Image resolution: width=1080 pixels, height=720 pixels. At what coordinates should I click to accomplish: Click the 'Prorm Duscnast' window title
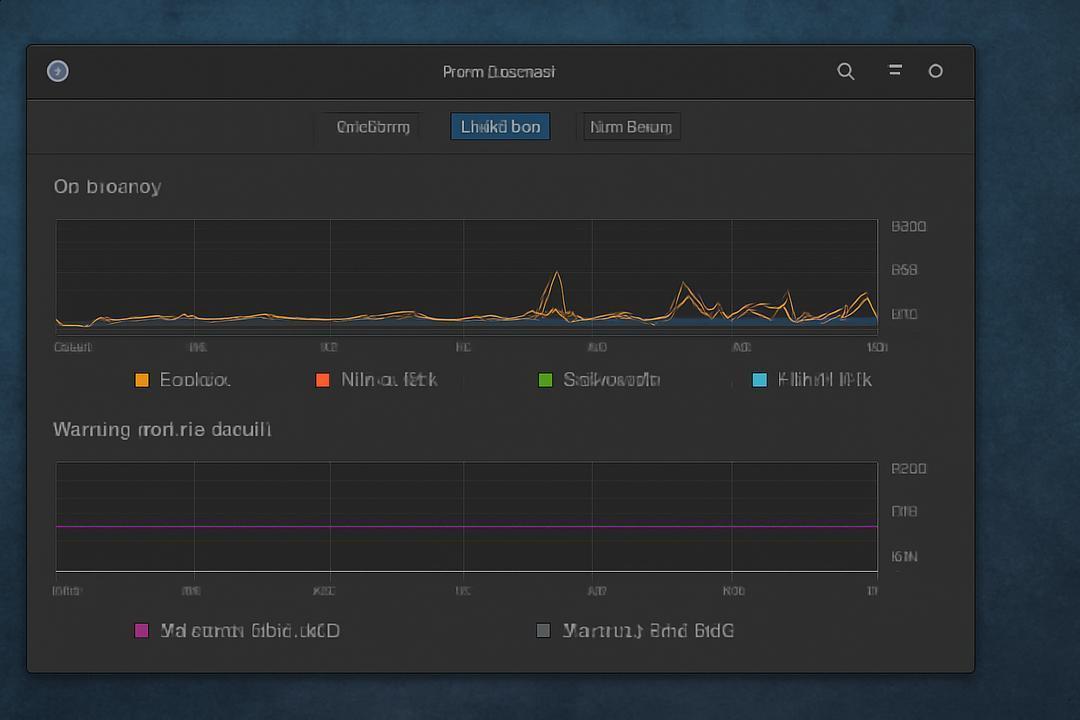(499, 72)
